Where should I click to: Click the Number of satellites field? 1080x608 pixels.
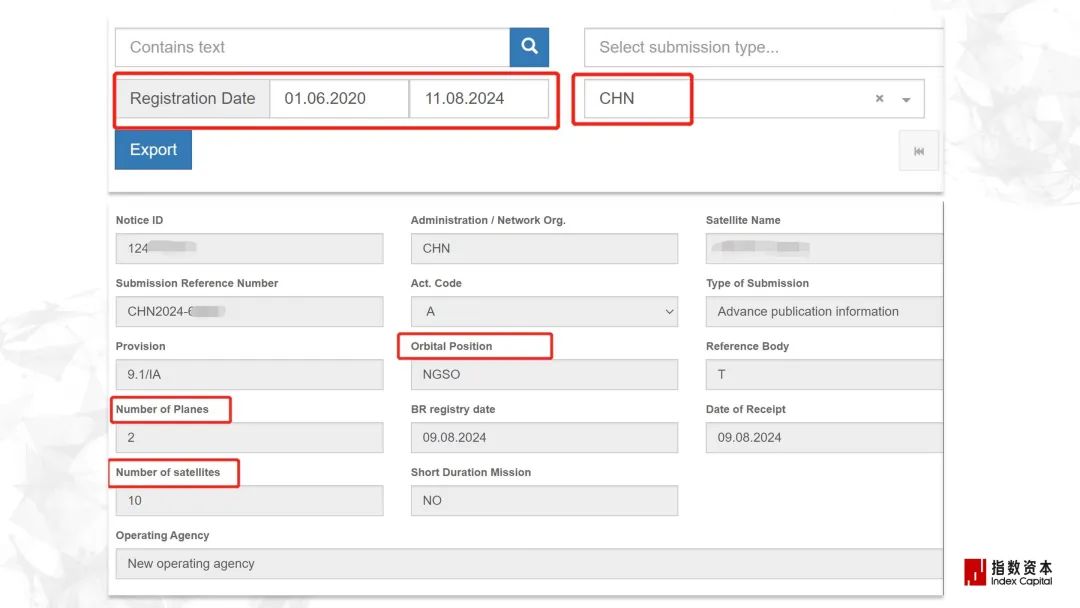point(249,501)
